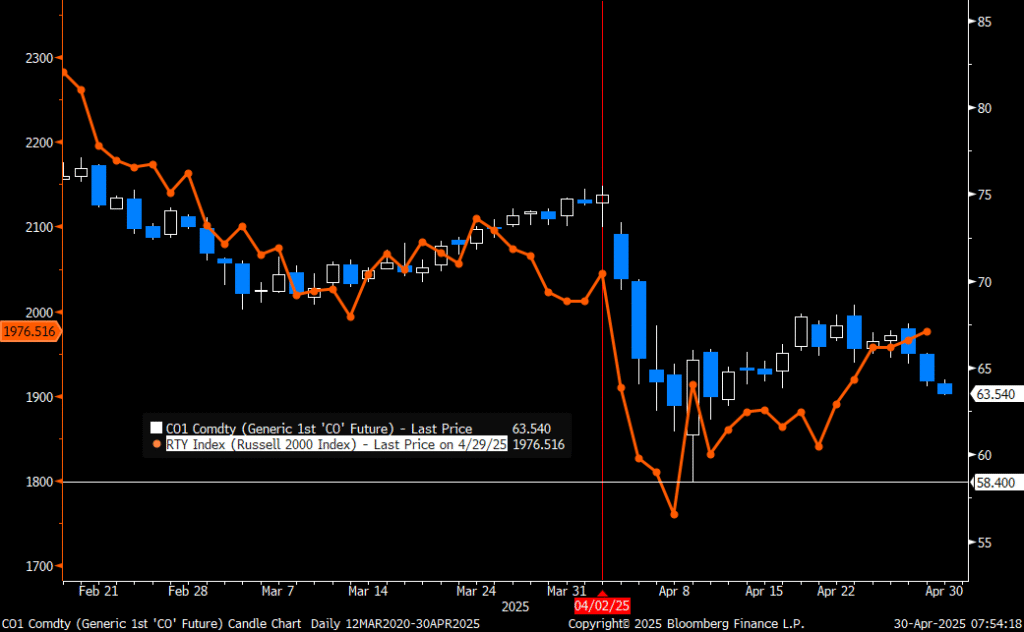Click the 2200 left axis label
The image size is (1024, 632).
(39, 142)
